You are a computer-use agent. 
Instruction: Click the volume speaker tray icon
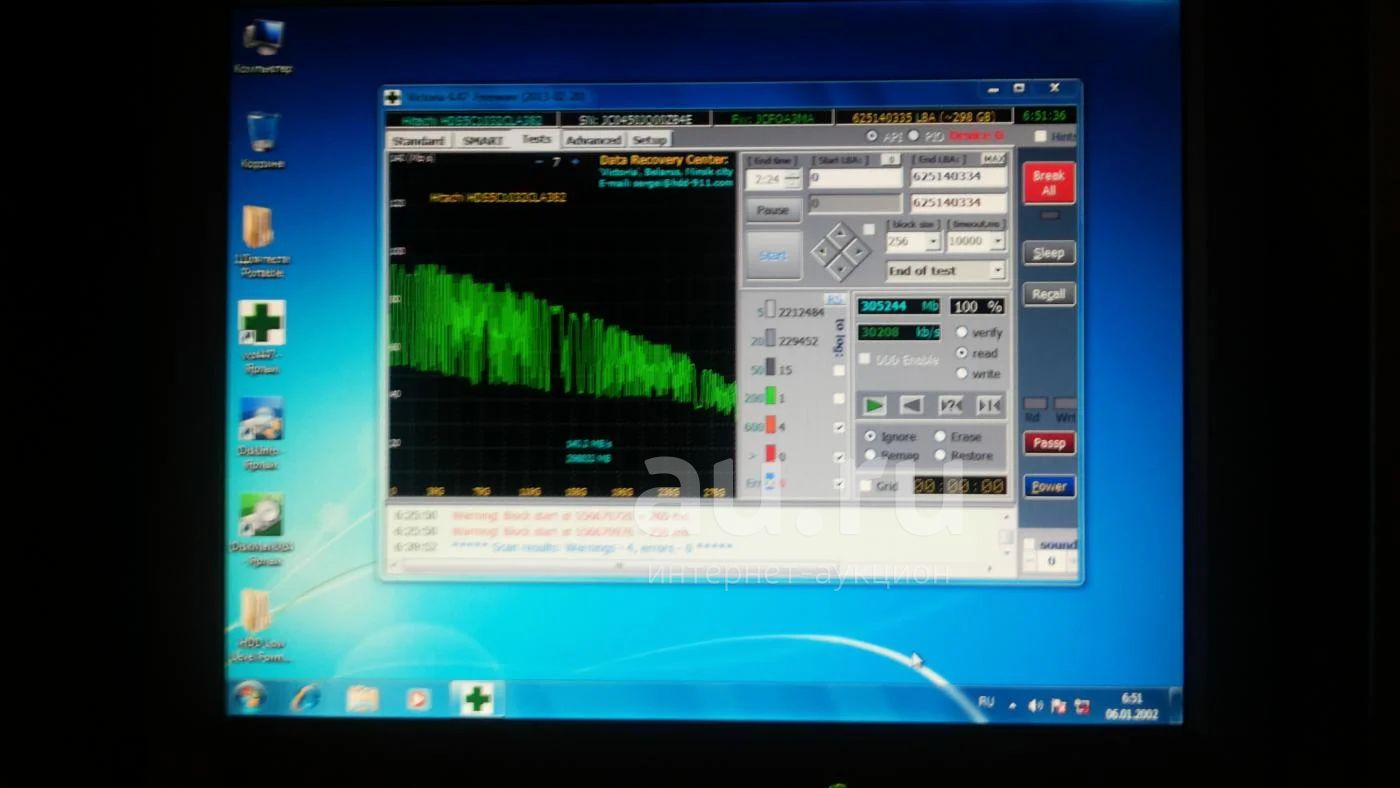point(1035,705)
